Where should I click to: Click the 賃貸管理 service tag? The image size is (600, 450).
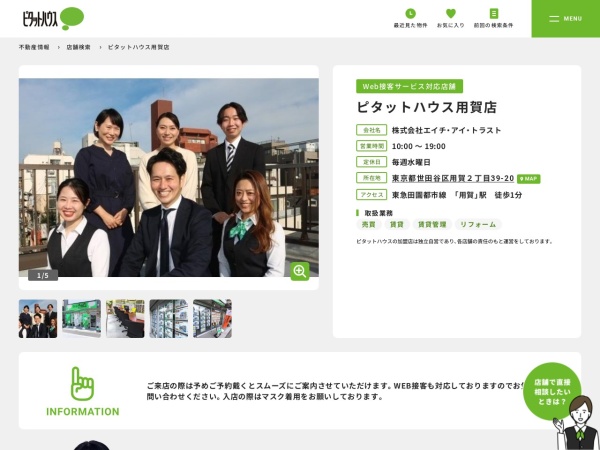tap(432, 225)
